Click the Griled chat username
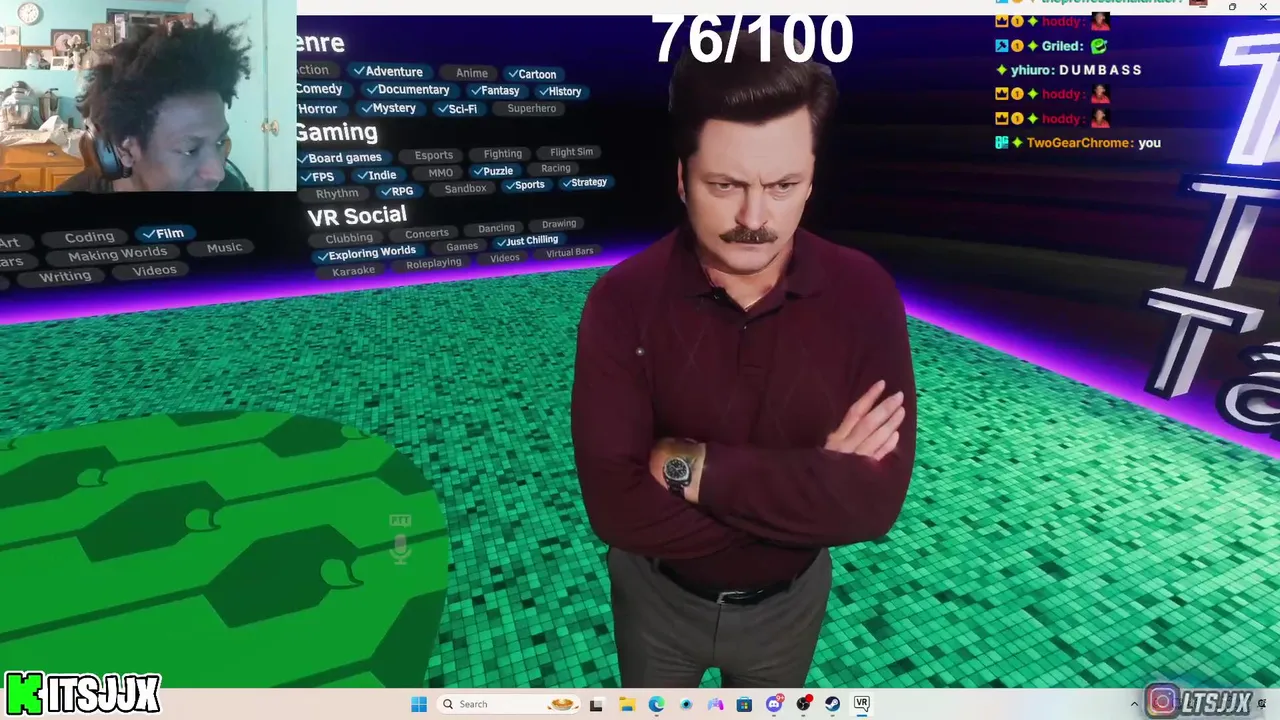Screen dimensions: 1280x720 point(1062,46)
